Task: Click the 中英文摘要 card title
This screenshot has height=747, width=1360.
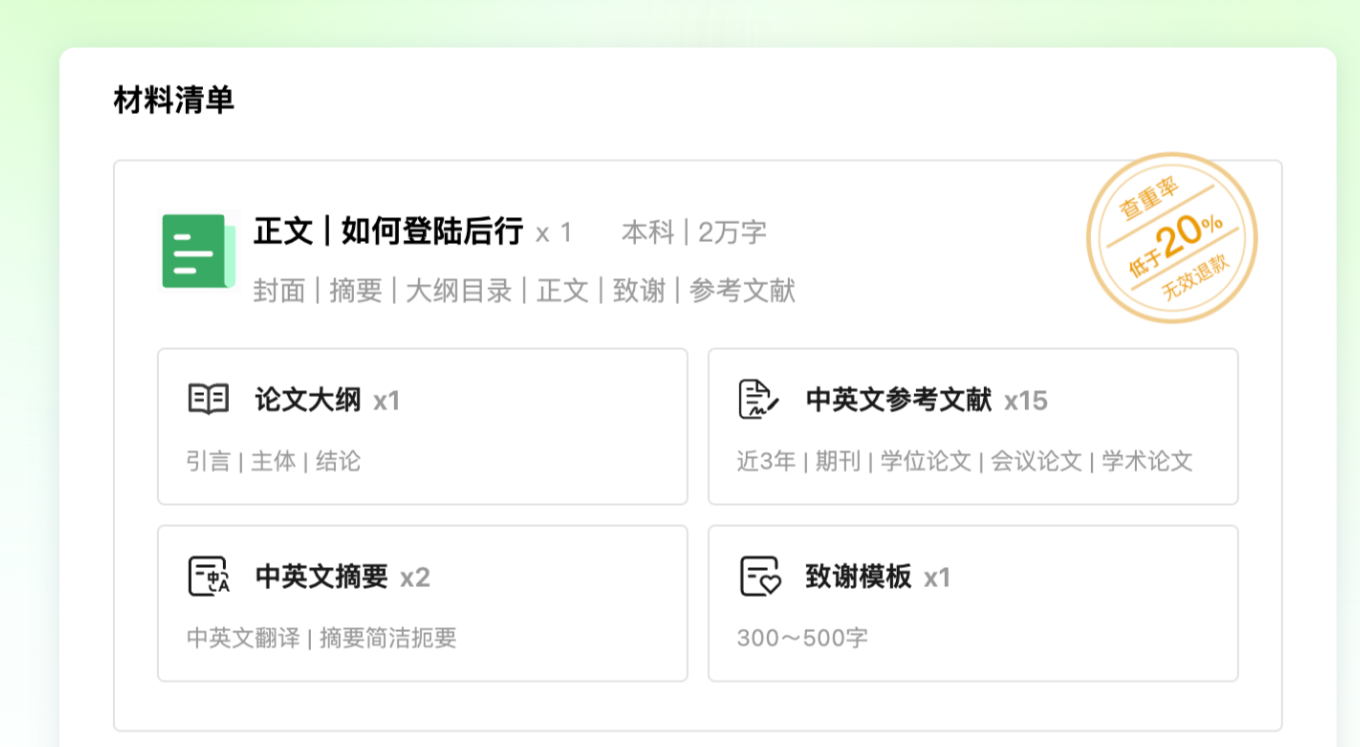Action: [x=321, y=578]
